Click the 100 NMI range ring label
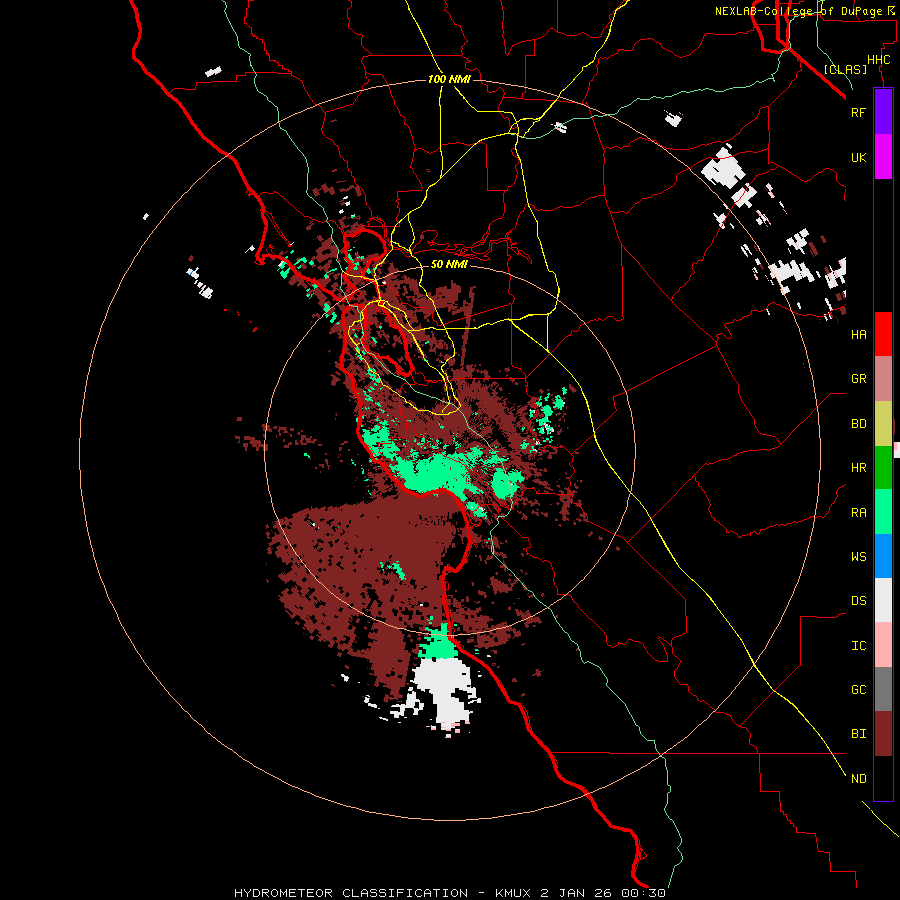This screenshot has width=900, height=900. point(449,79)
